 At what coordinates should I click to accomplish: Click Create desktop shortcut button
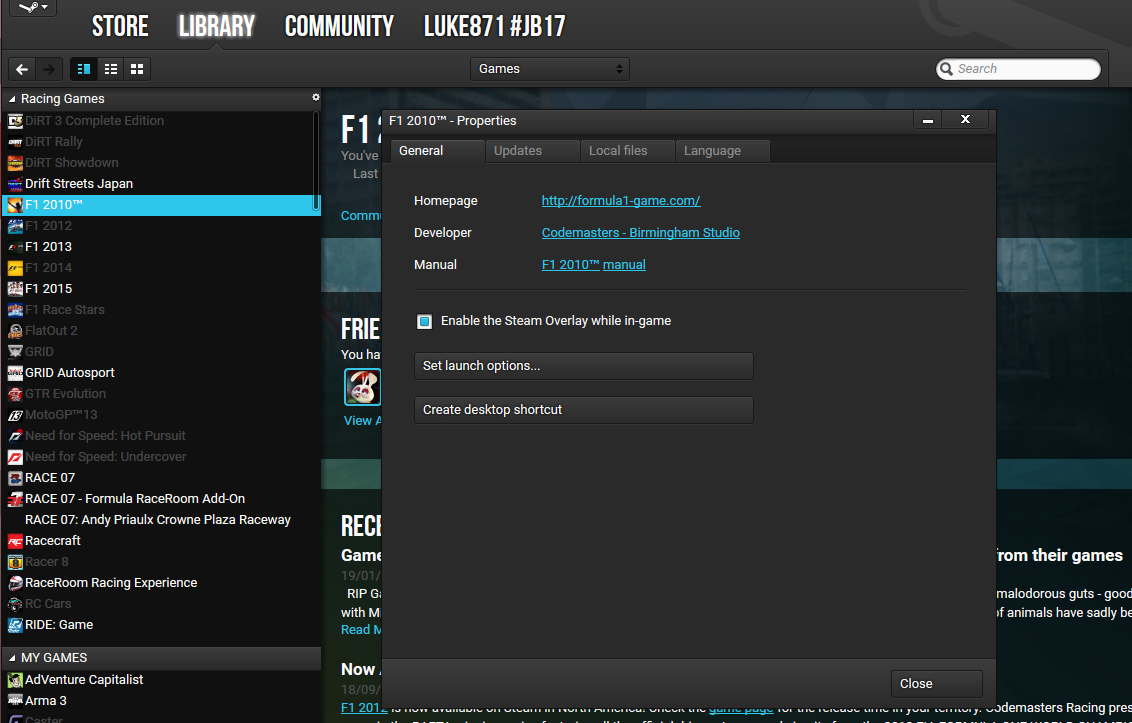(583, 410)
